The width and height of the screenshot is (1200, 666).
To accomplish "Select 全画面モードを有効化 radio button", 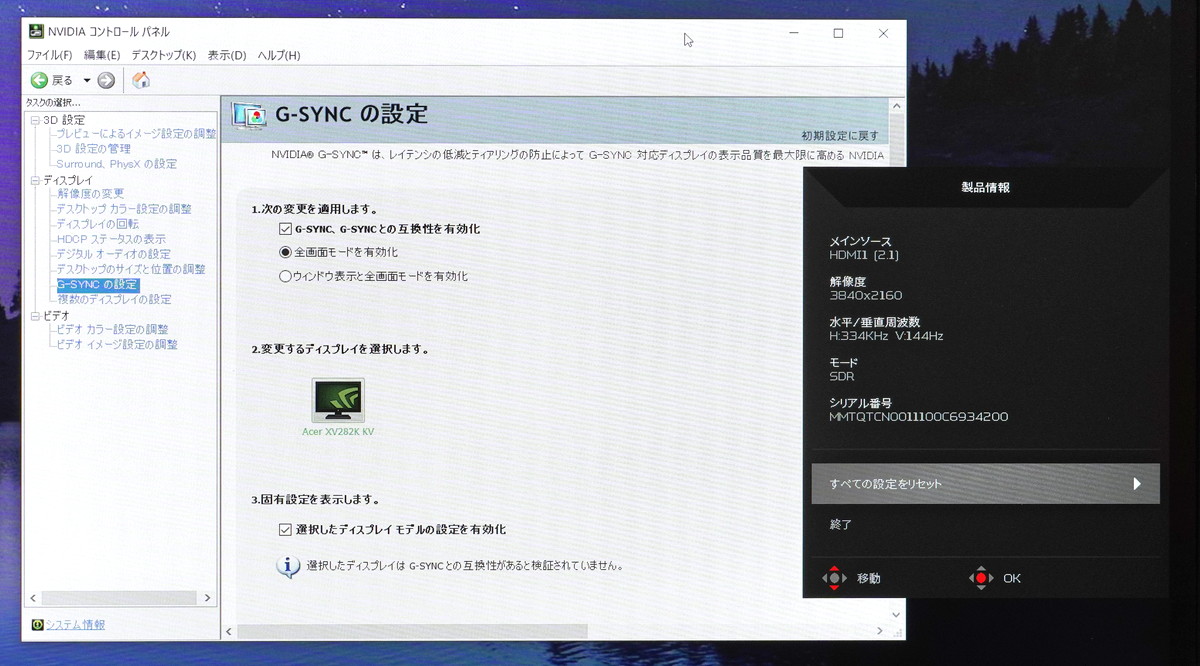I will pos(286,252).
